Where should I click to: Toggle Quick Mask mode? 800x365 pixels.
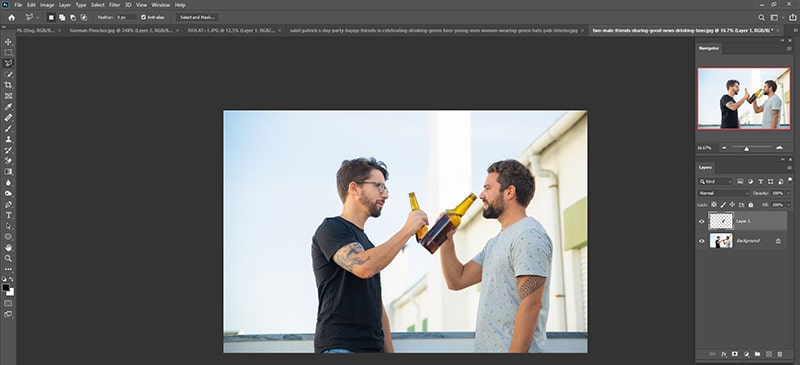(8, 303)
